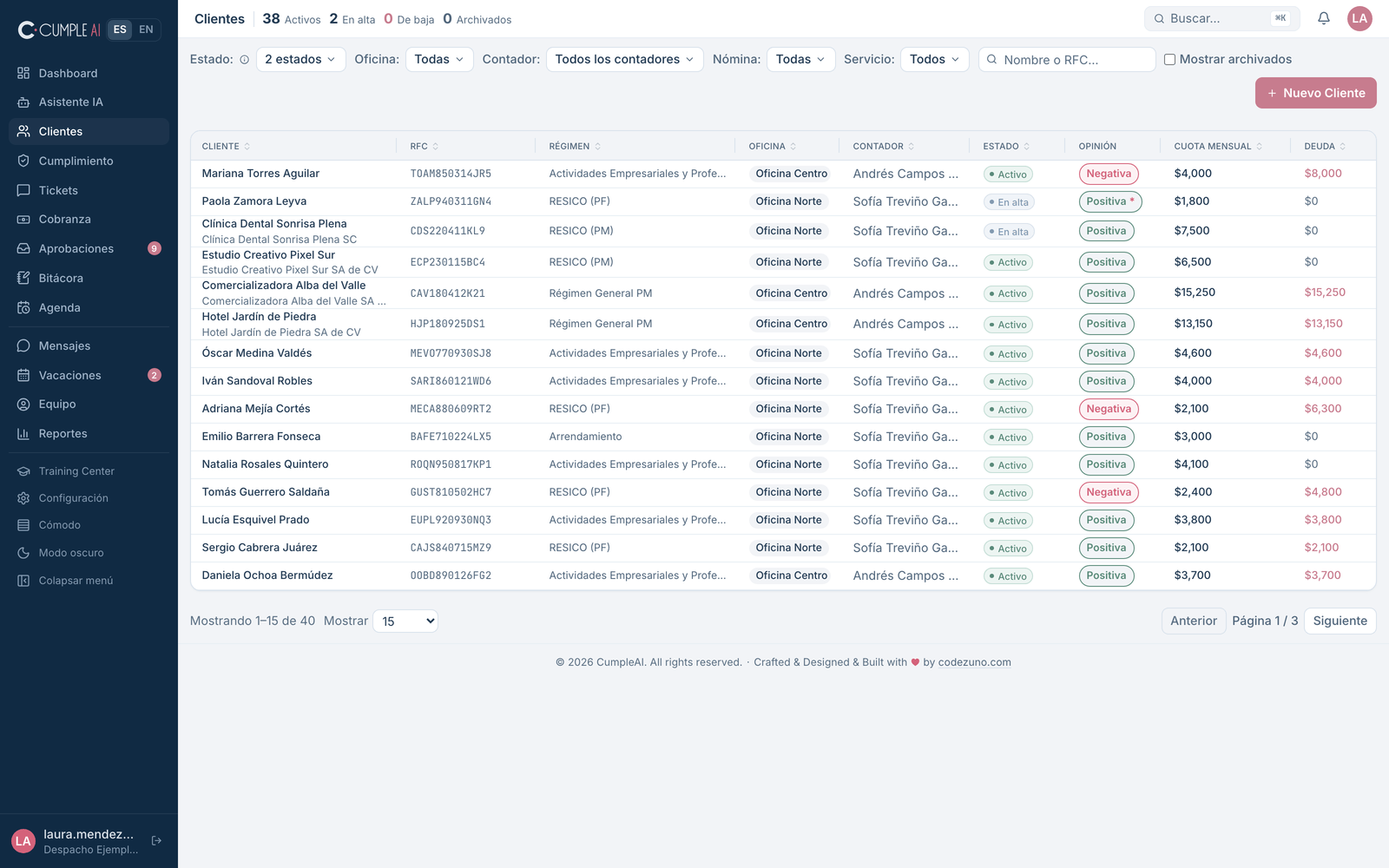
Task: Toggle Cómodo density mode
Action: (x=89, y=525)
